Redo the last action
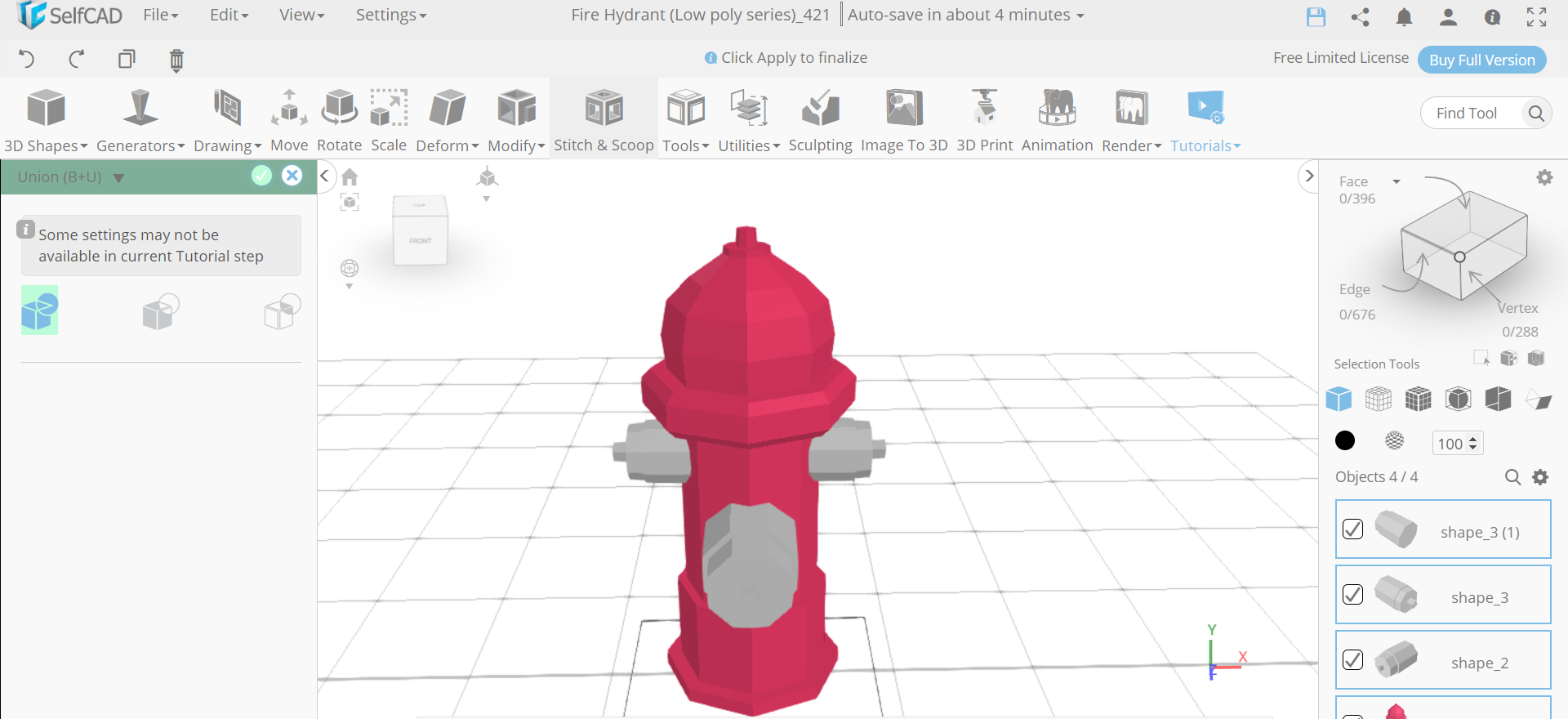Screen dimensions: 1568x719 (77, 59)
